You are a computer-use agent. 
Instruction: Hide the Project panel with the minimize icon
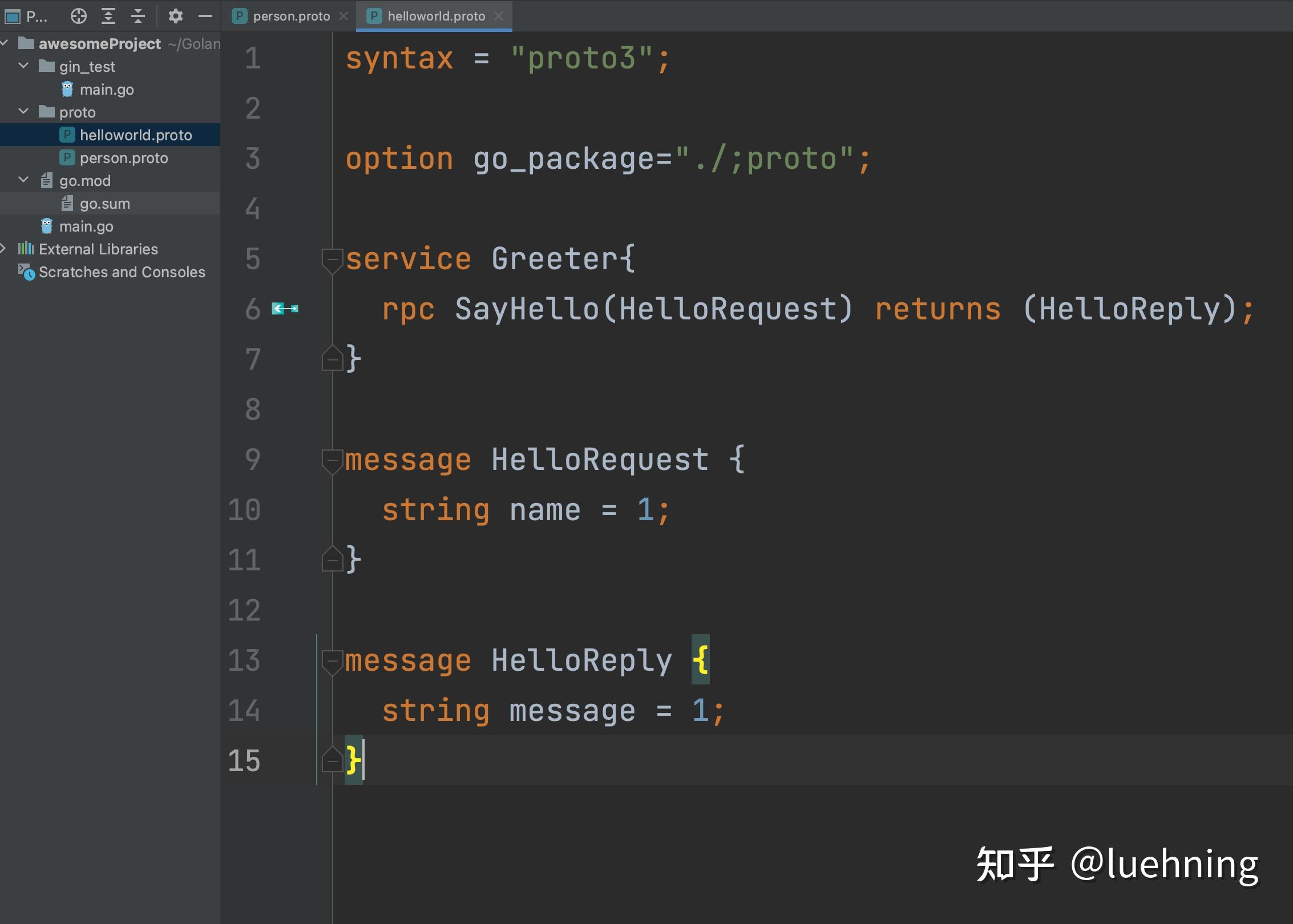click(205, 15)
